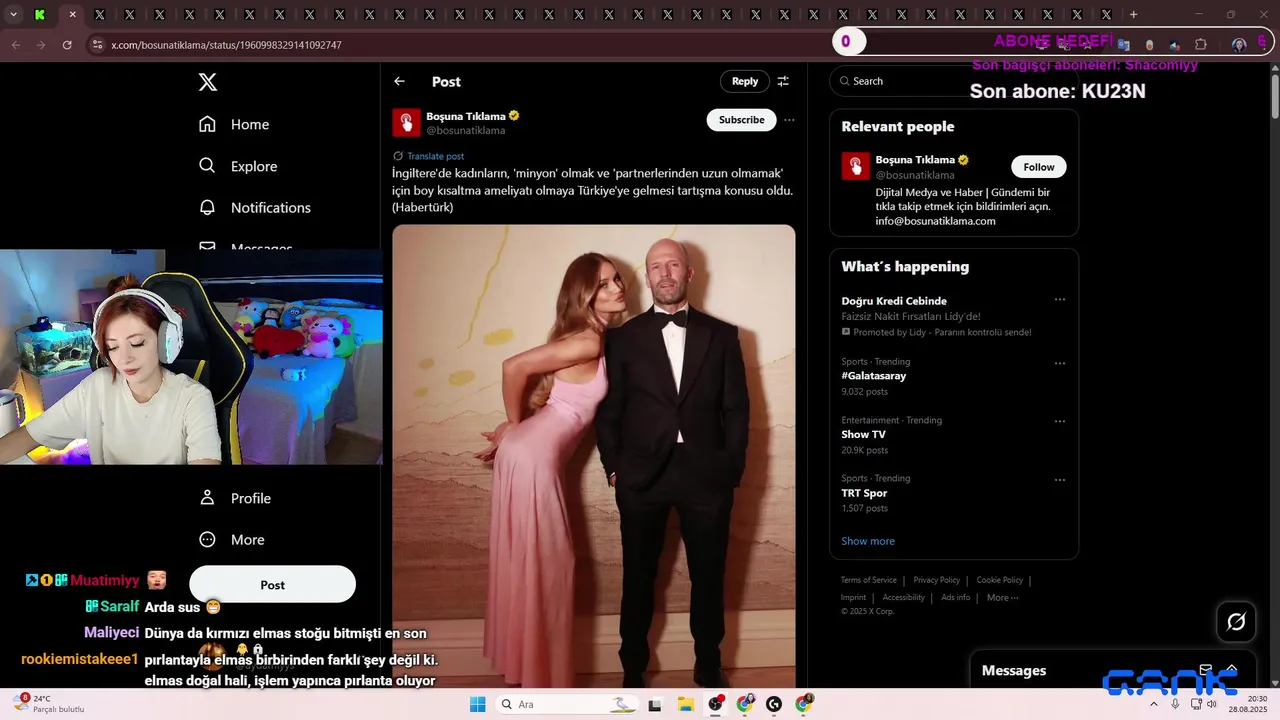1280x720 pixels.
Task: Open Doğru Kredi Cebinde promoted item
Action: click(894, 301)
